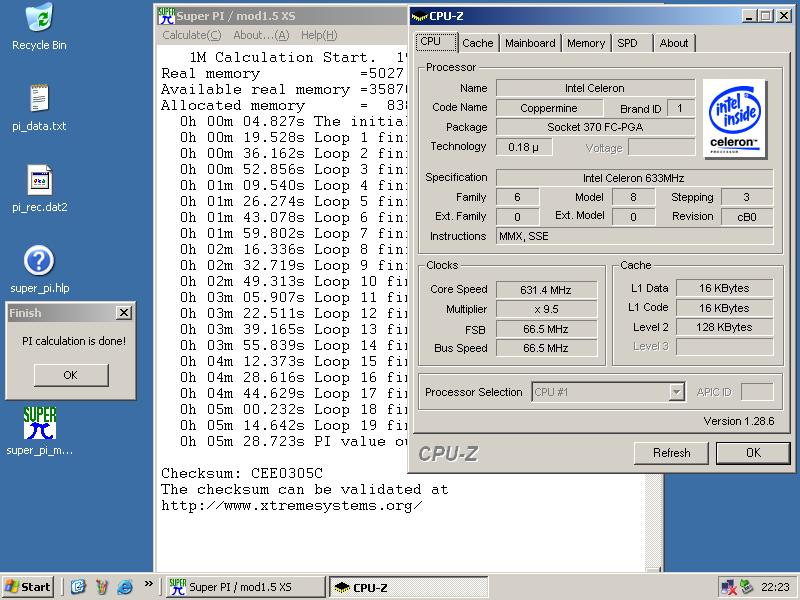Click Show Desktop icon in quick launch

click(78, 587)
